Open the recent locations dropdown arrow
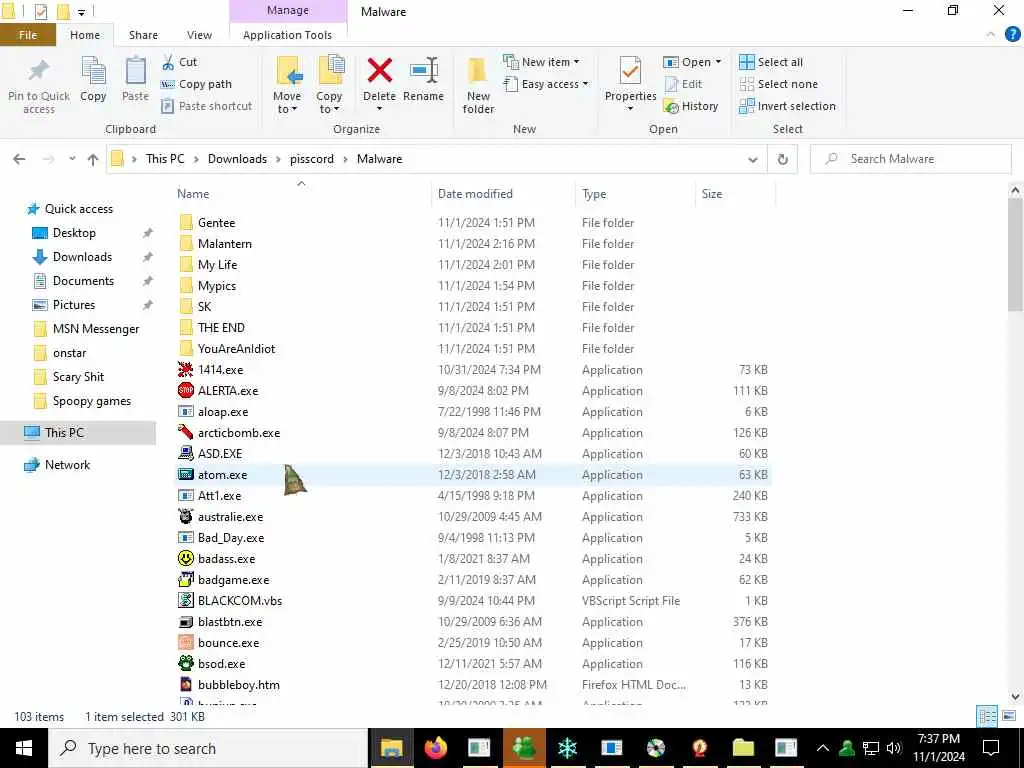Screen dimensions: 1024x768 72,159
